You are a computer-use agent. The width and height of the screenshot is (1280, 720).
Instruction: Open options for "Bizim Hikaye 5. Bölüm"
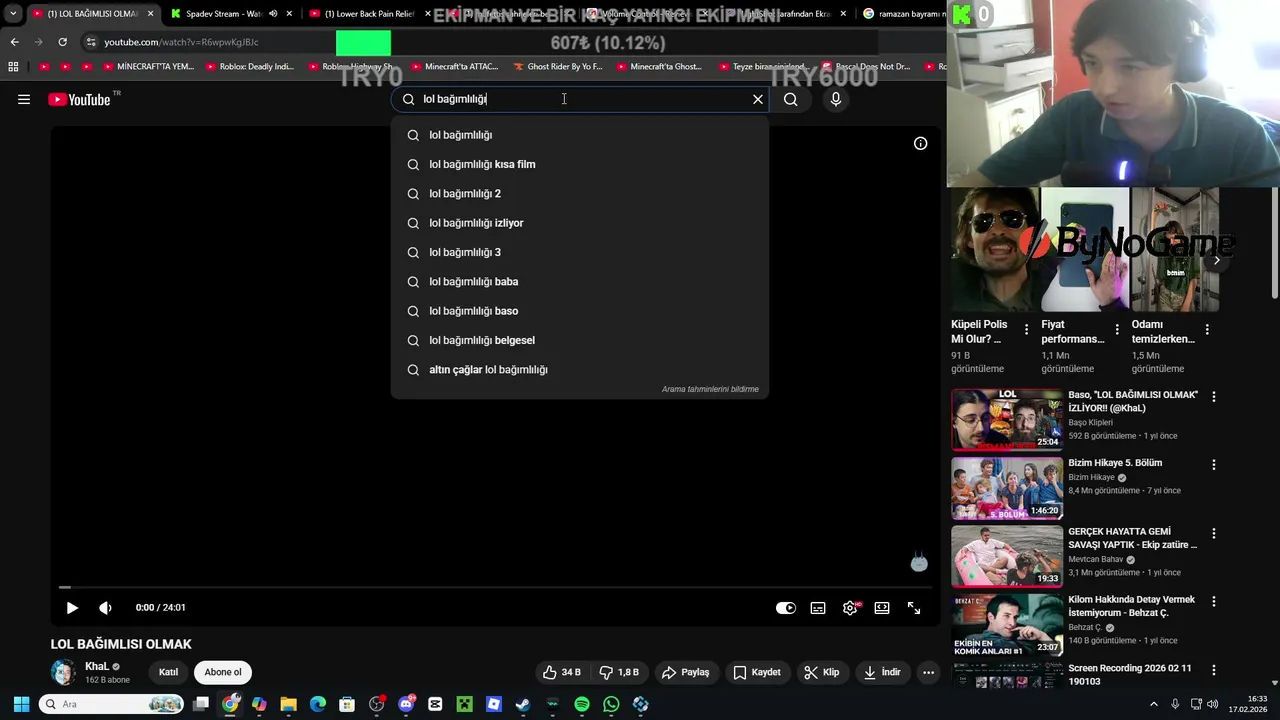click(1214, 465)
